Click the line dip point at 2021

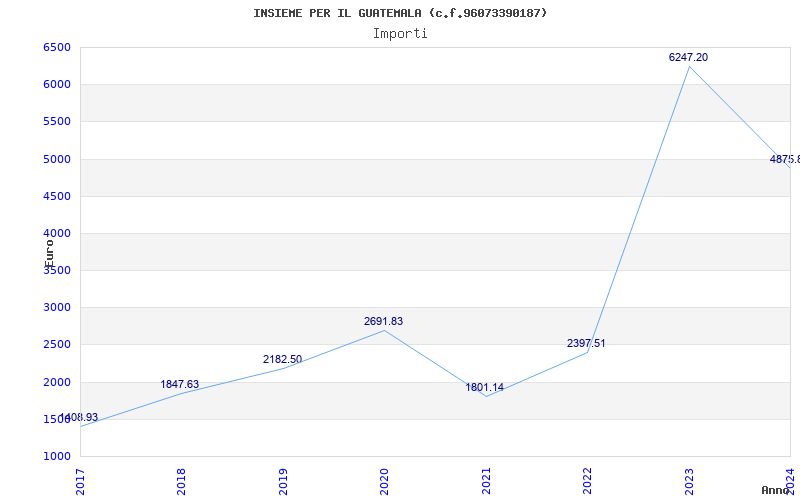(x=486, y=396)
